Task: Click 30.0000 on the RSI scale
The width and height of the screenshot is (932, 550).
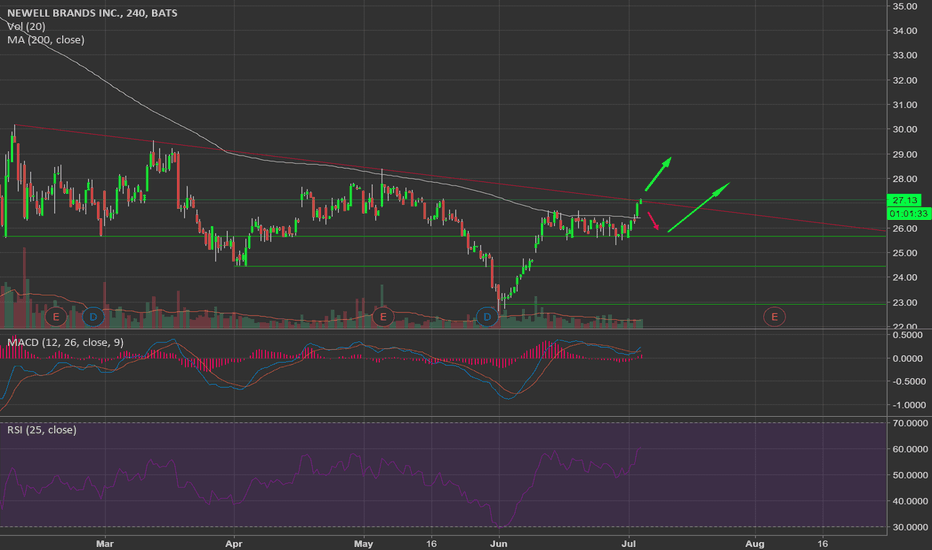Action: tap(910, 527)
